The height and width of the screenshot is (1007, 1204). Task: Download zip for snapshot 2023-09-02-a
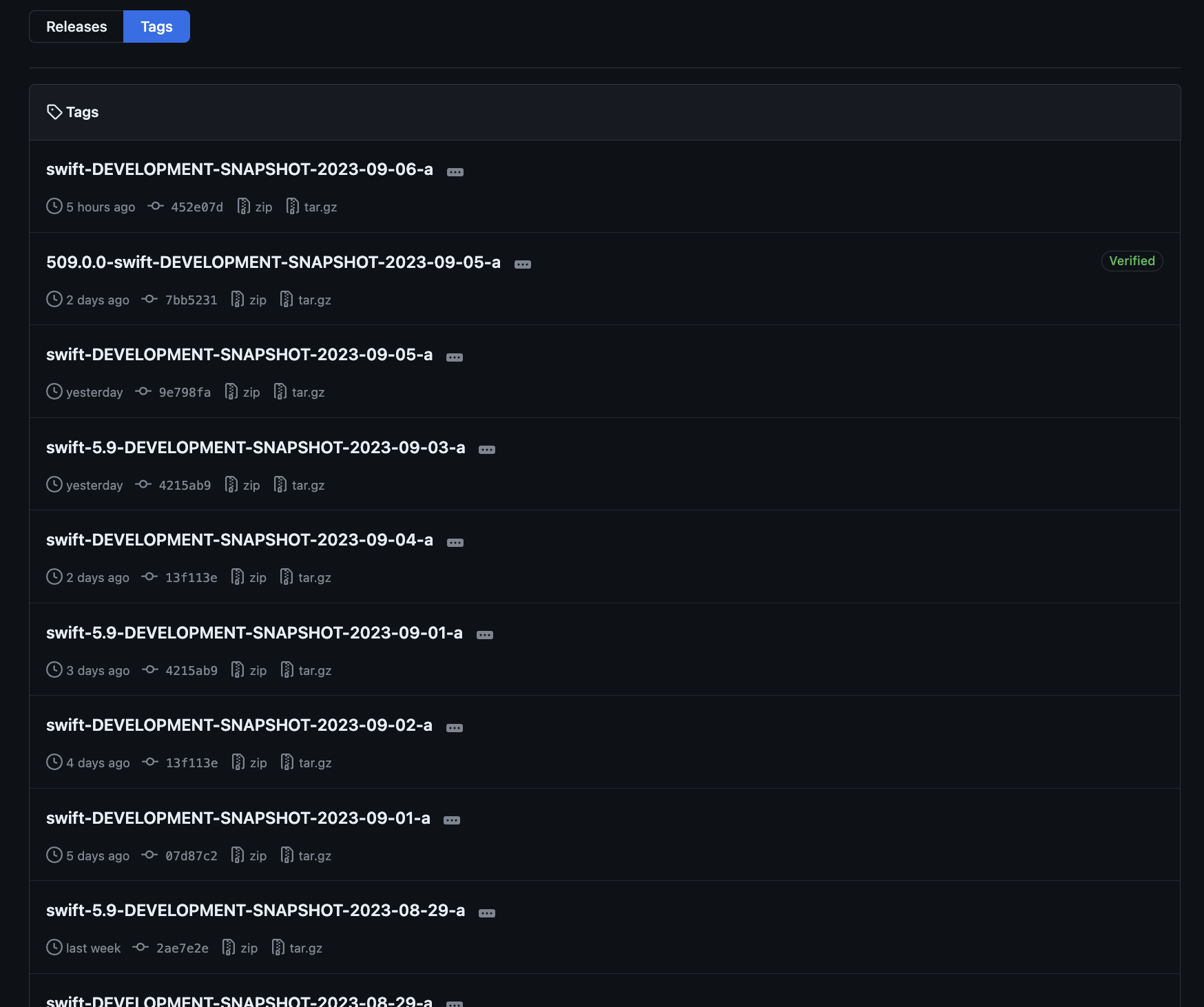tap(249, 762)
